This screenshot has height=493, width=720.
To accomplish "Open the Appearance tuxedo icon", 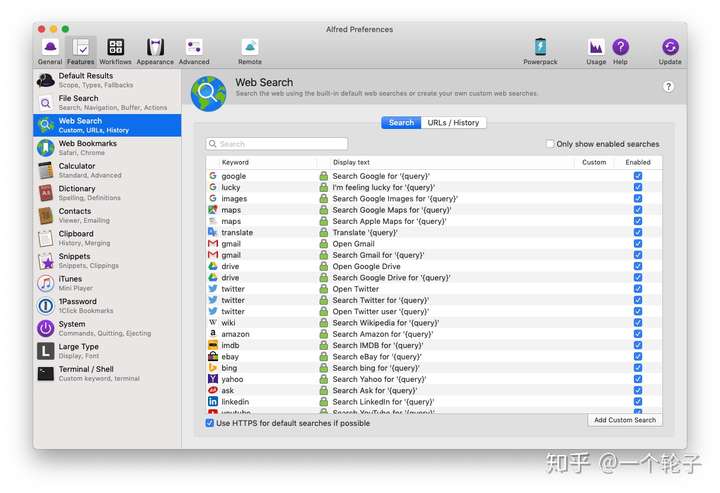I will (x=155, y=51).
